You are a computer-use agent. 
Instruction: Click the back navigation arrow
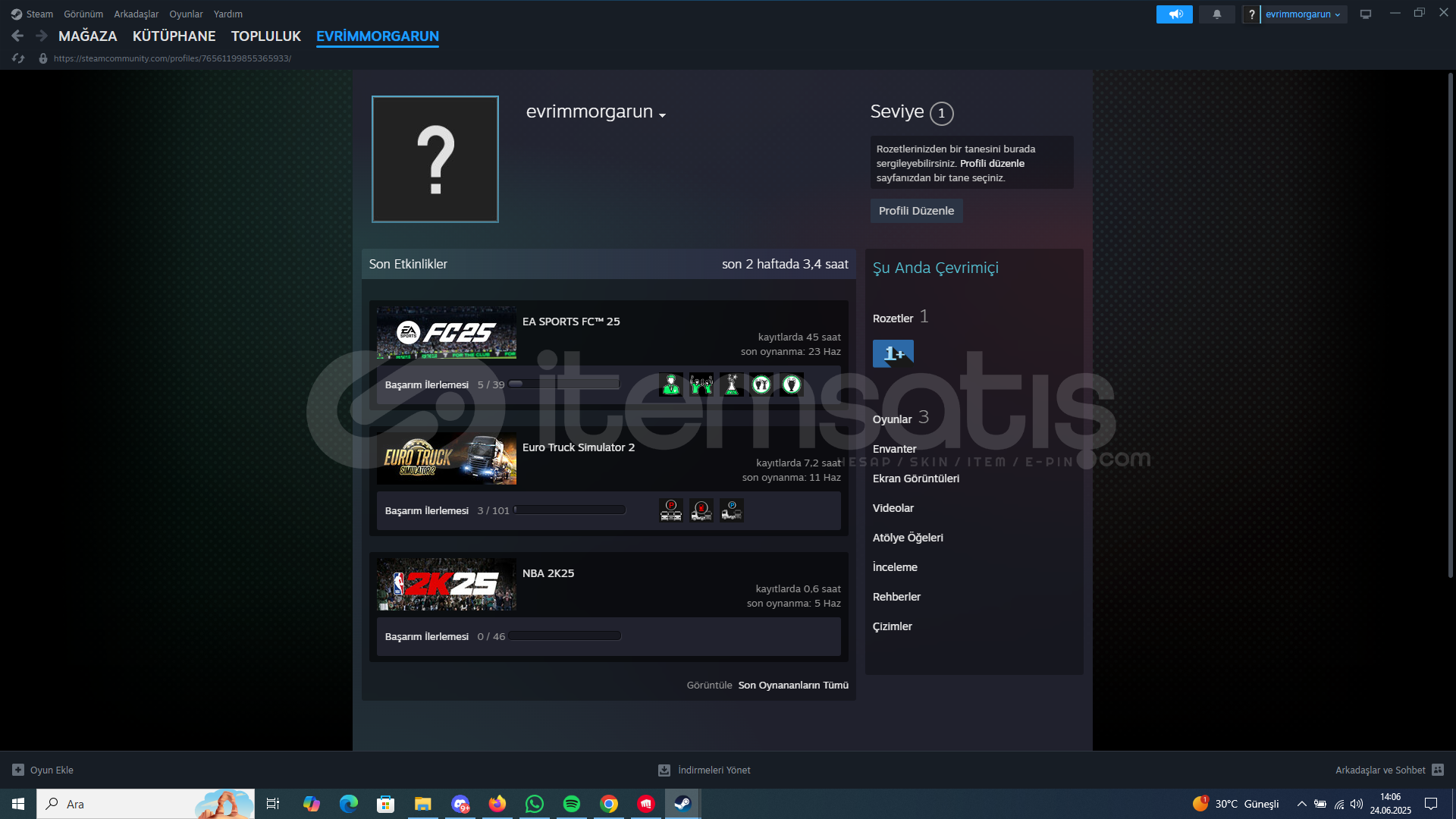coord(17,36)
